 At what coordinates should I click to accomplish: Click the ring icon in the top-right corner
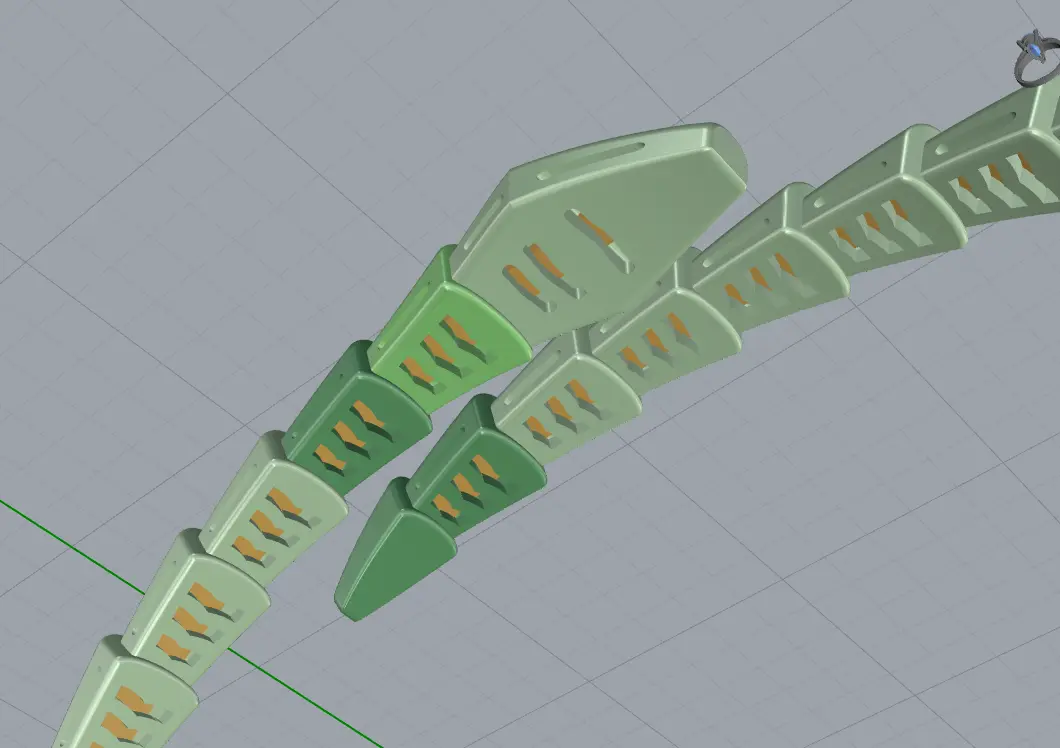[x=1037, y=60]
